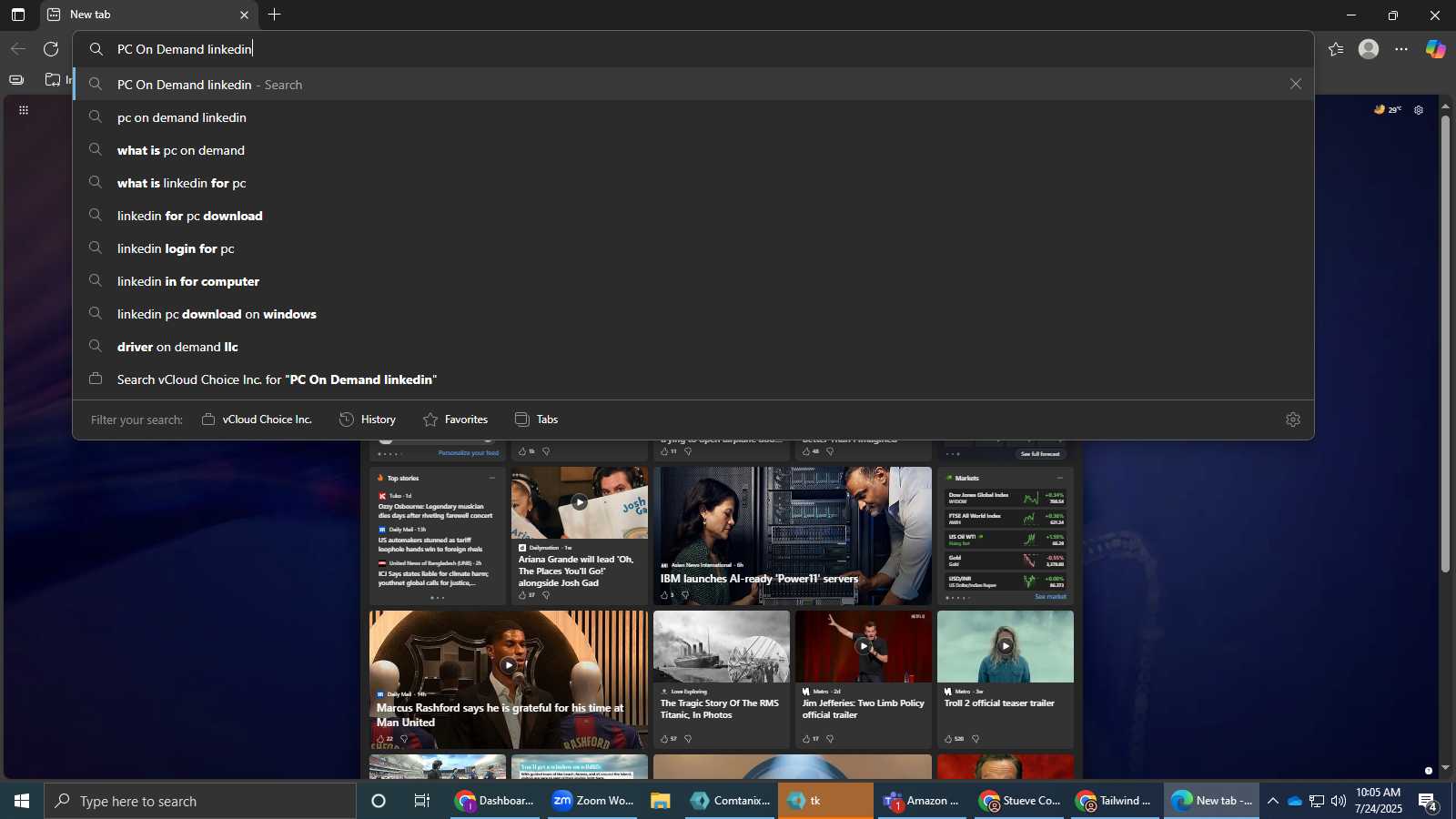Remove the top suggestion with X icon
1456x819 pixels.
click(x=1295, y=84)
